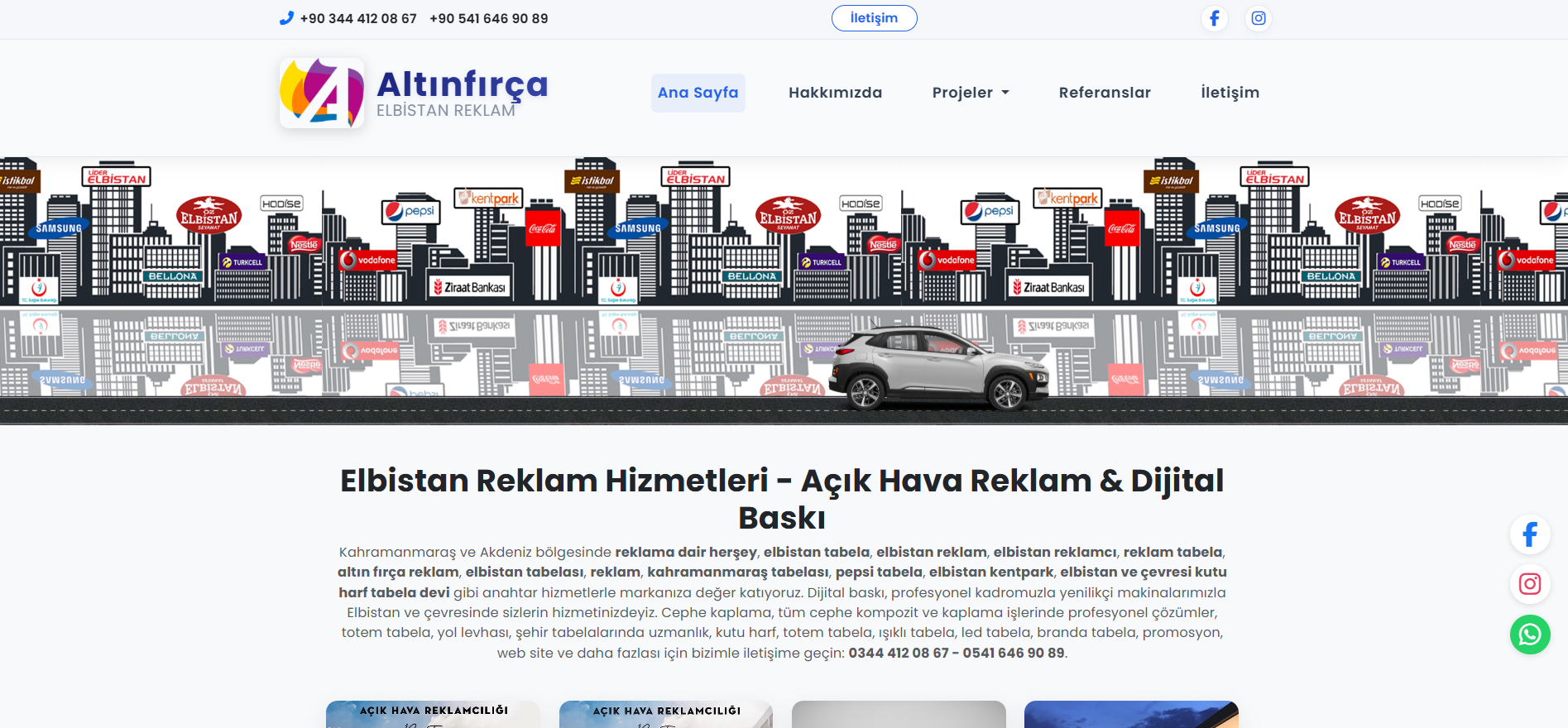Click the Altınfırça logo image
Viewport: 1568px width, 728px height.
click(322, 93)
